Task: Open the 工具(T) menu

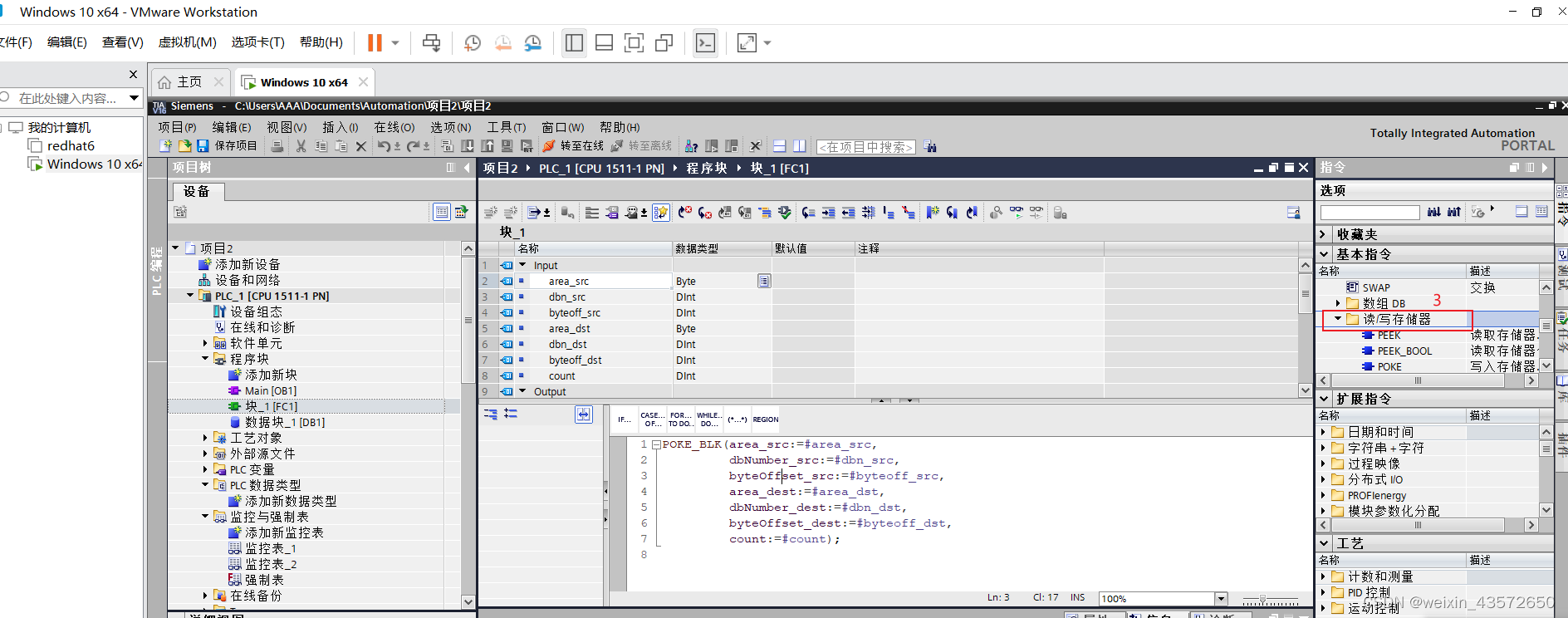Action: tap(506, 127)
